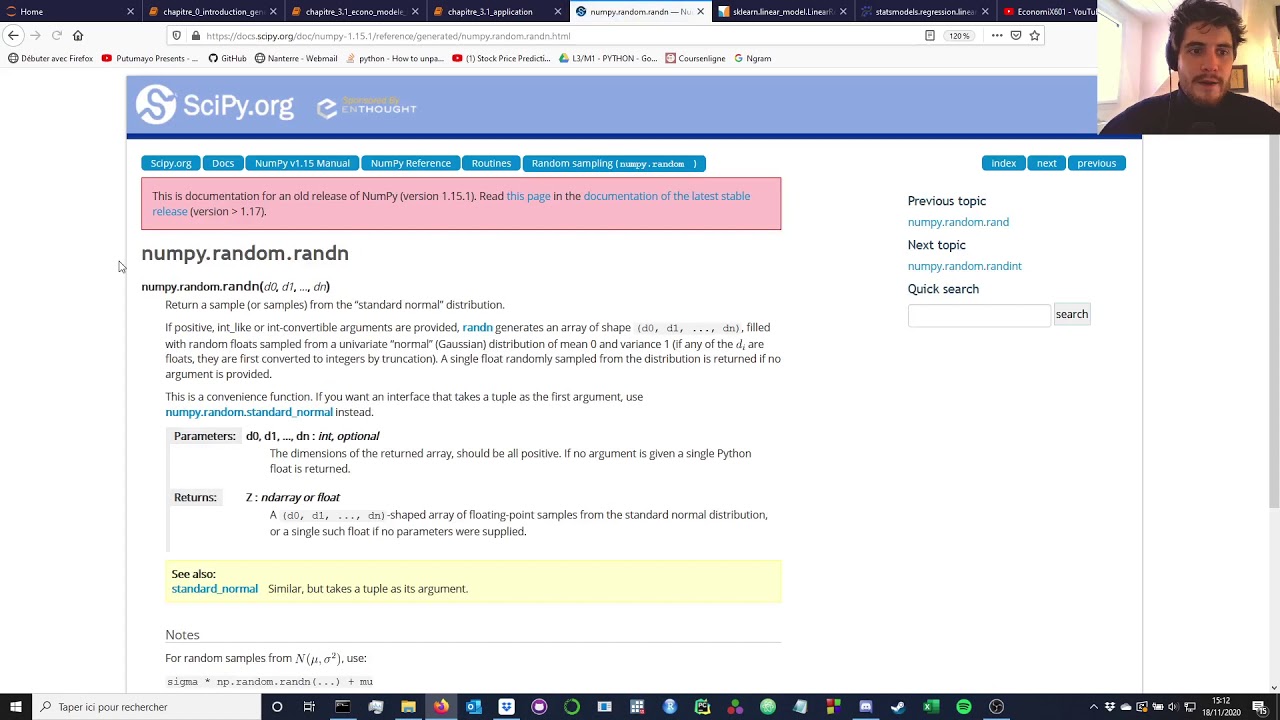Follow the numpy.random.standard_normal link
1280x720 pixels.
point(248,412)
